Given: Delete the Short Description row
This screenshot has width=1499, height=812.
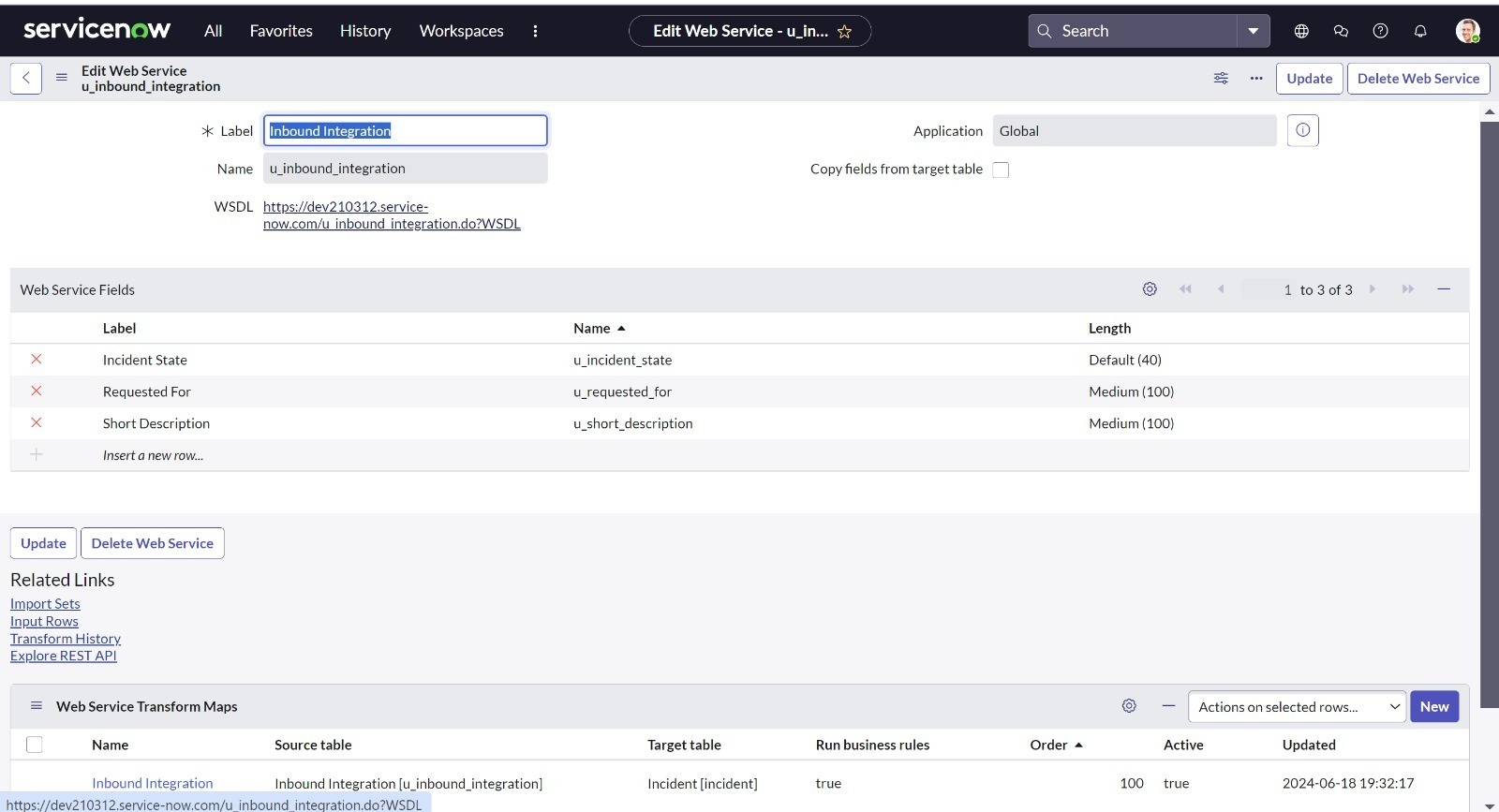Looking at the screenshot, I should tap(37, 422).
